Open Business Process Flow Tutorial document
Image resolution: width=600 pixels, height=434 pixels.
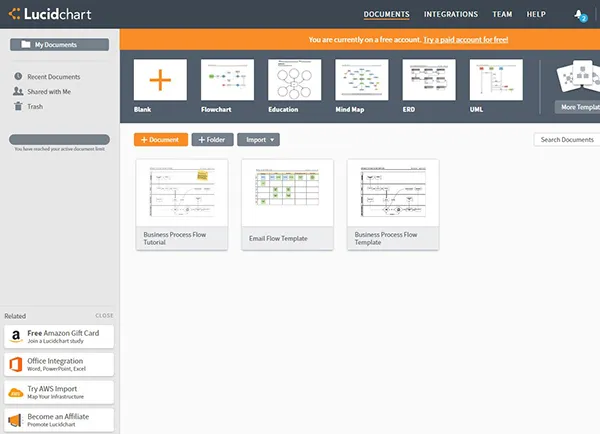182,205
